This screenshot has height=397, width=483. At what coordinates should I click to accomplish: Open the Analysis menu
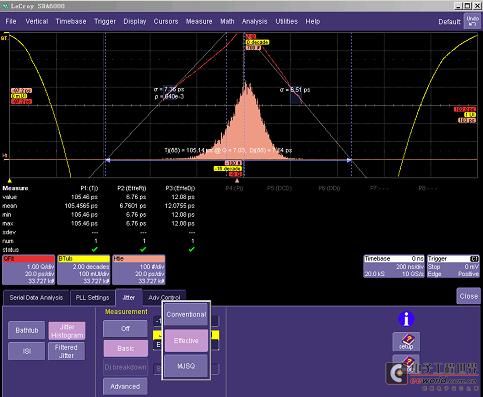[255, 21]
